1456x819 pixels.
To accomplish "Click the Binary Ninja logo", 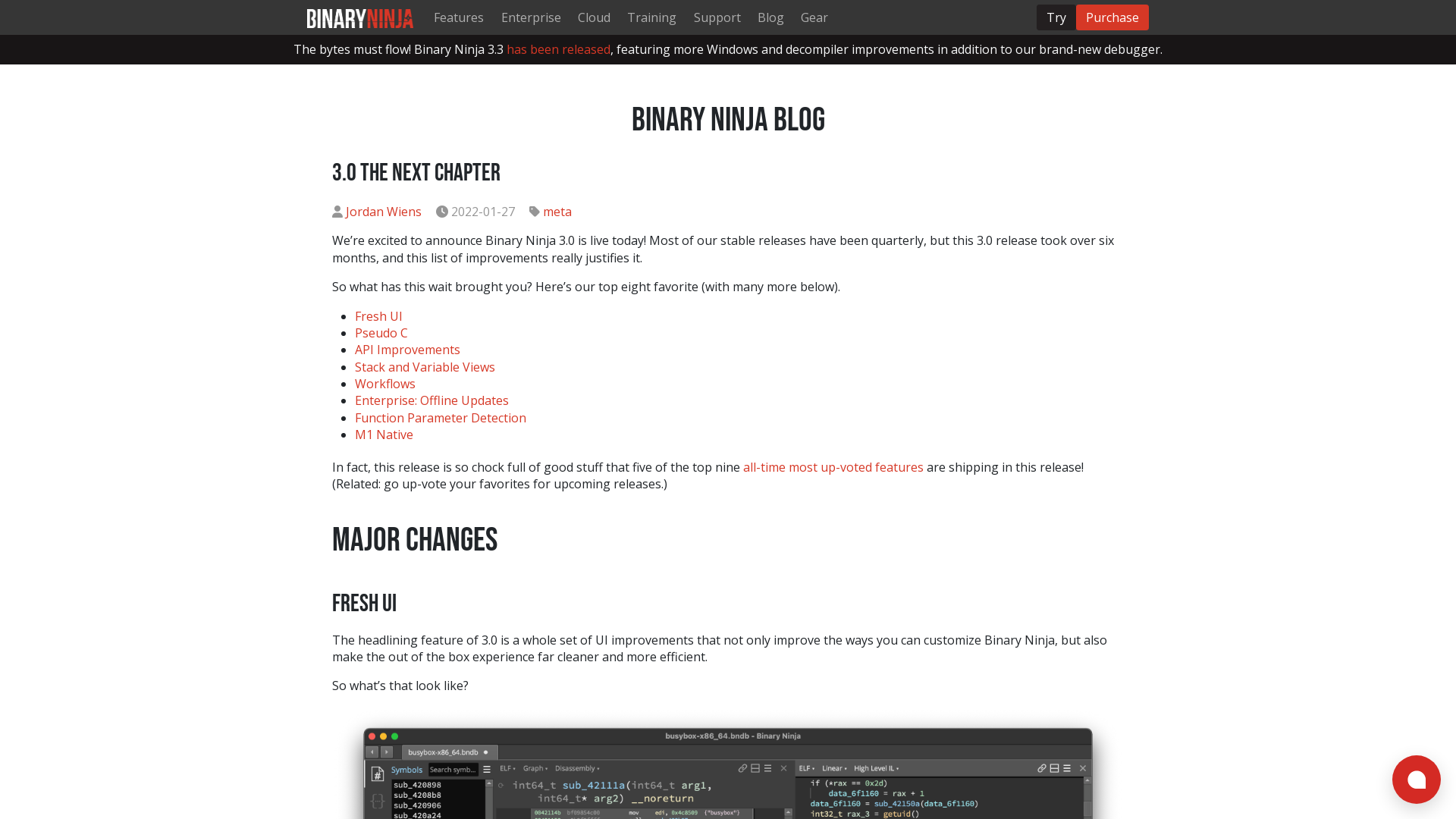I will [x=359, y=18].
